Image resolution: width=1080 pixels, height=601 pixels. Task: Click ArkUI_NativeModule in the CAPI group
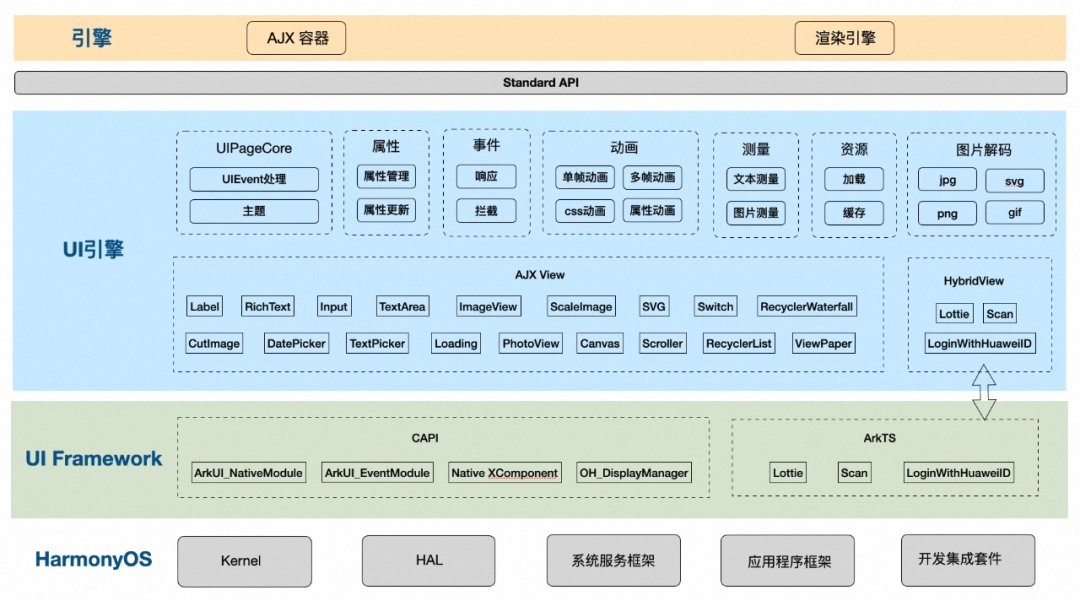pyautogui.click(x=249, y=473)
